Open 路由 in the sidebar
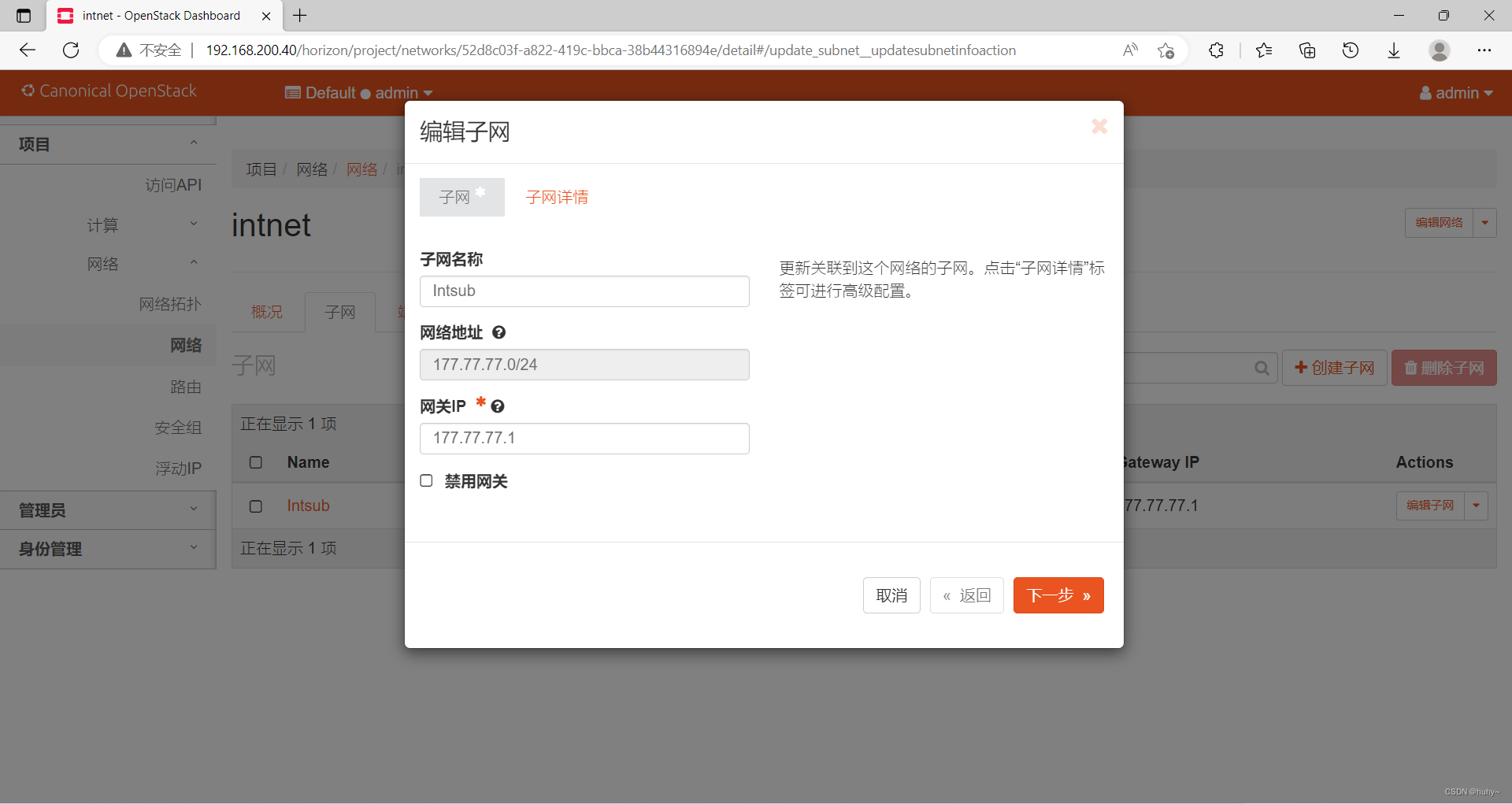The height and width of the screenshot is (804, 1512). tap(186, 387)
